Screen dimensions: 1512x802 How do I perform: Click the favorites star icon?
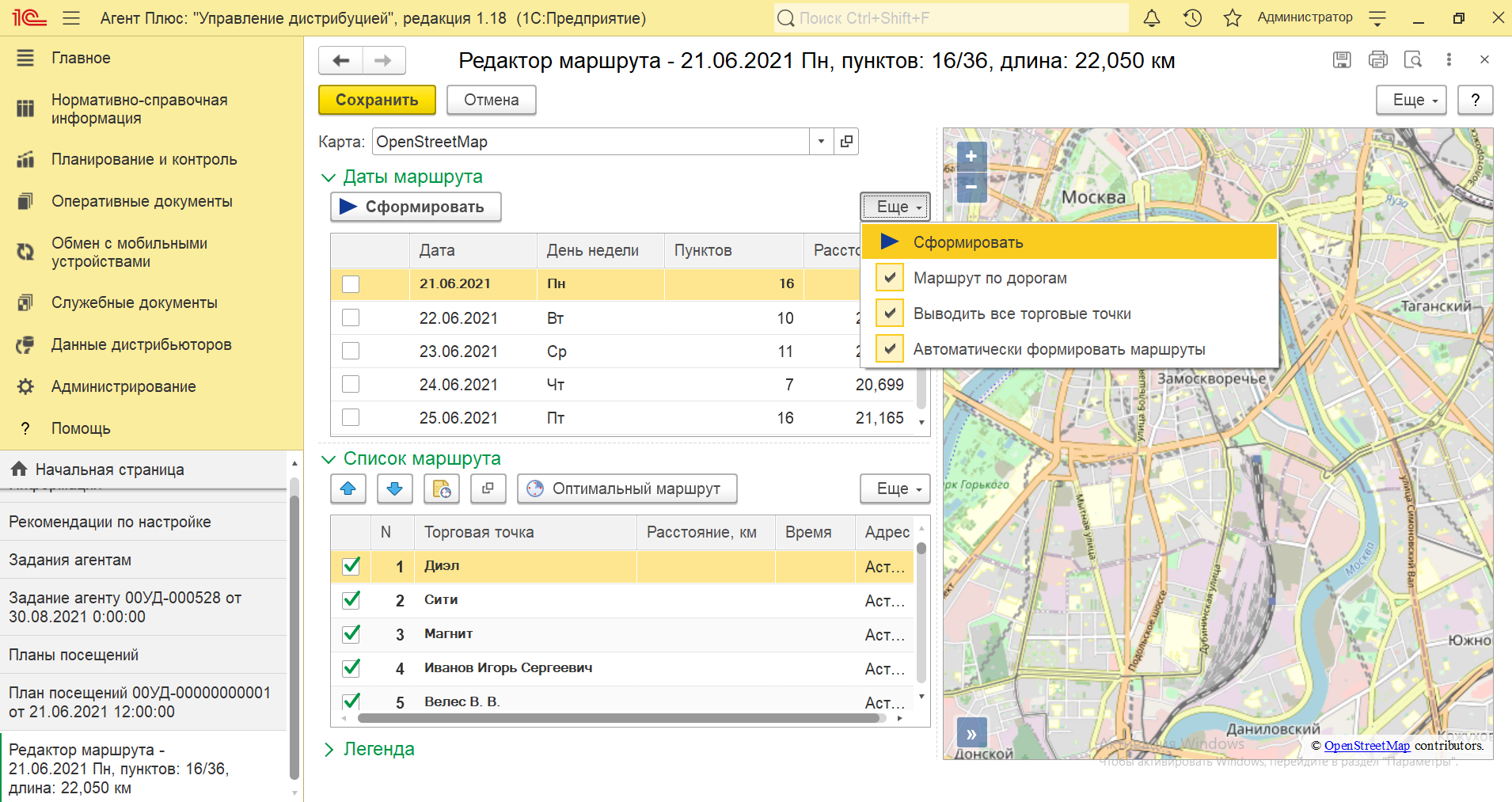click(1232, 18)
